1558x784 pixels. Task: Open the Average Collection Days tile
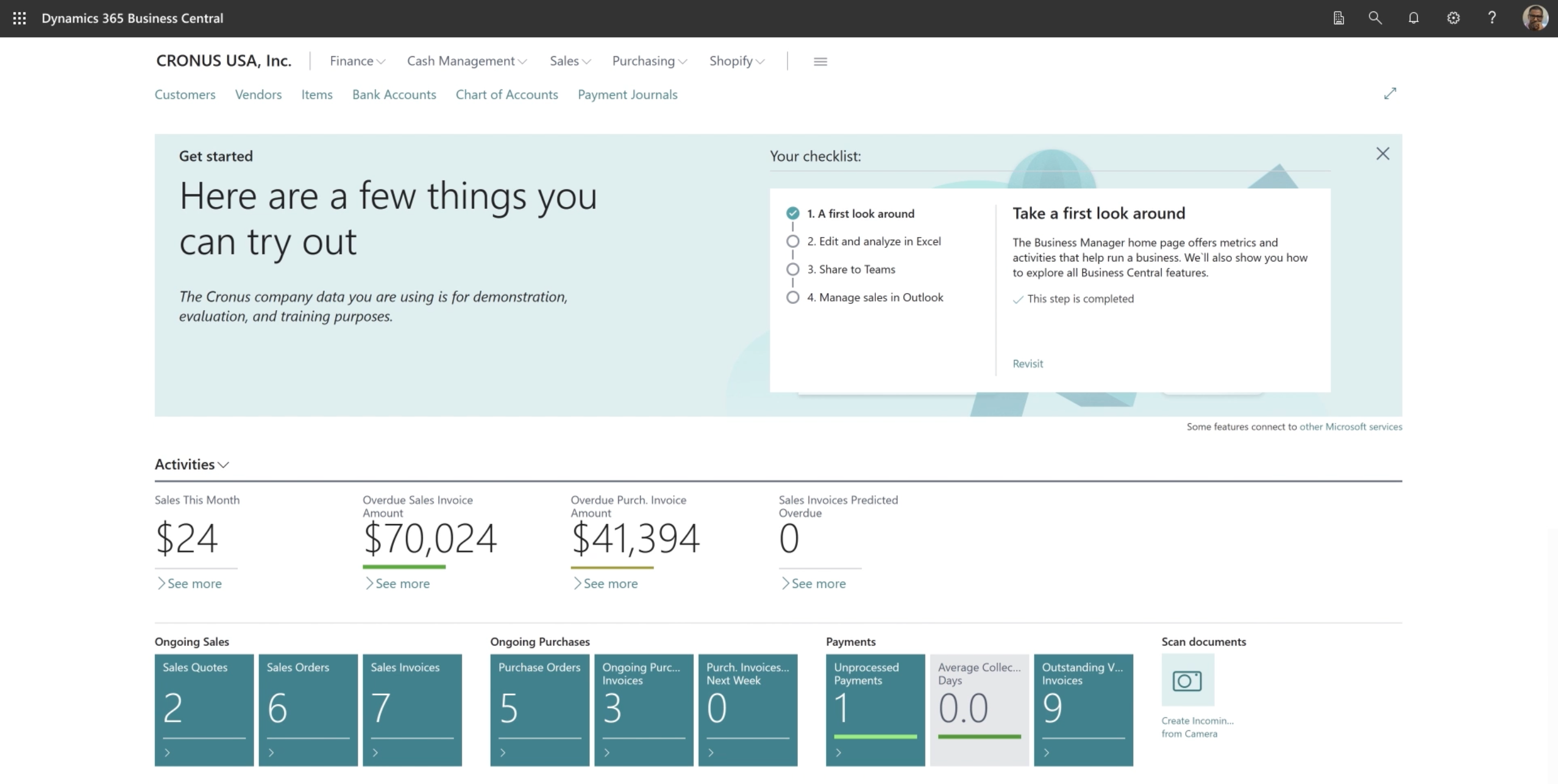pos(979,710)
